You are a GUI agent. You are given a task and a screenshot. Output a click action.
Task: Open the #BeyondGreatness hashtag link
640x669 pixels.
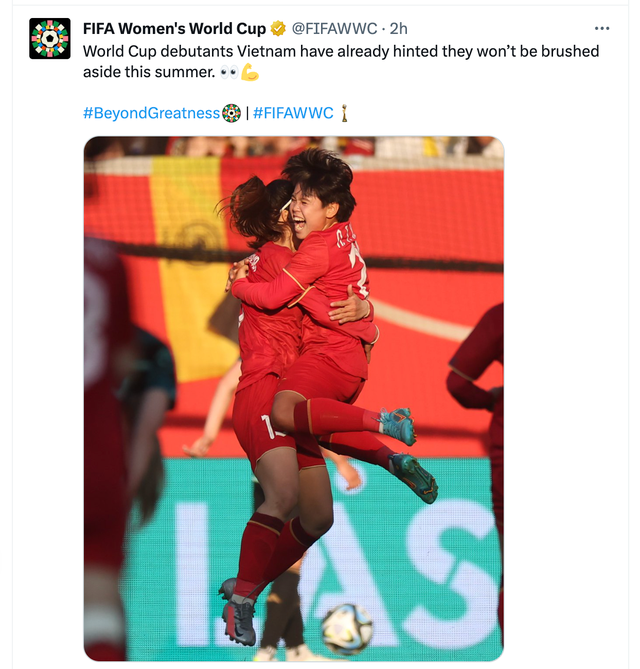(x=151, y=113)
